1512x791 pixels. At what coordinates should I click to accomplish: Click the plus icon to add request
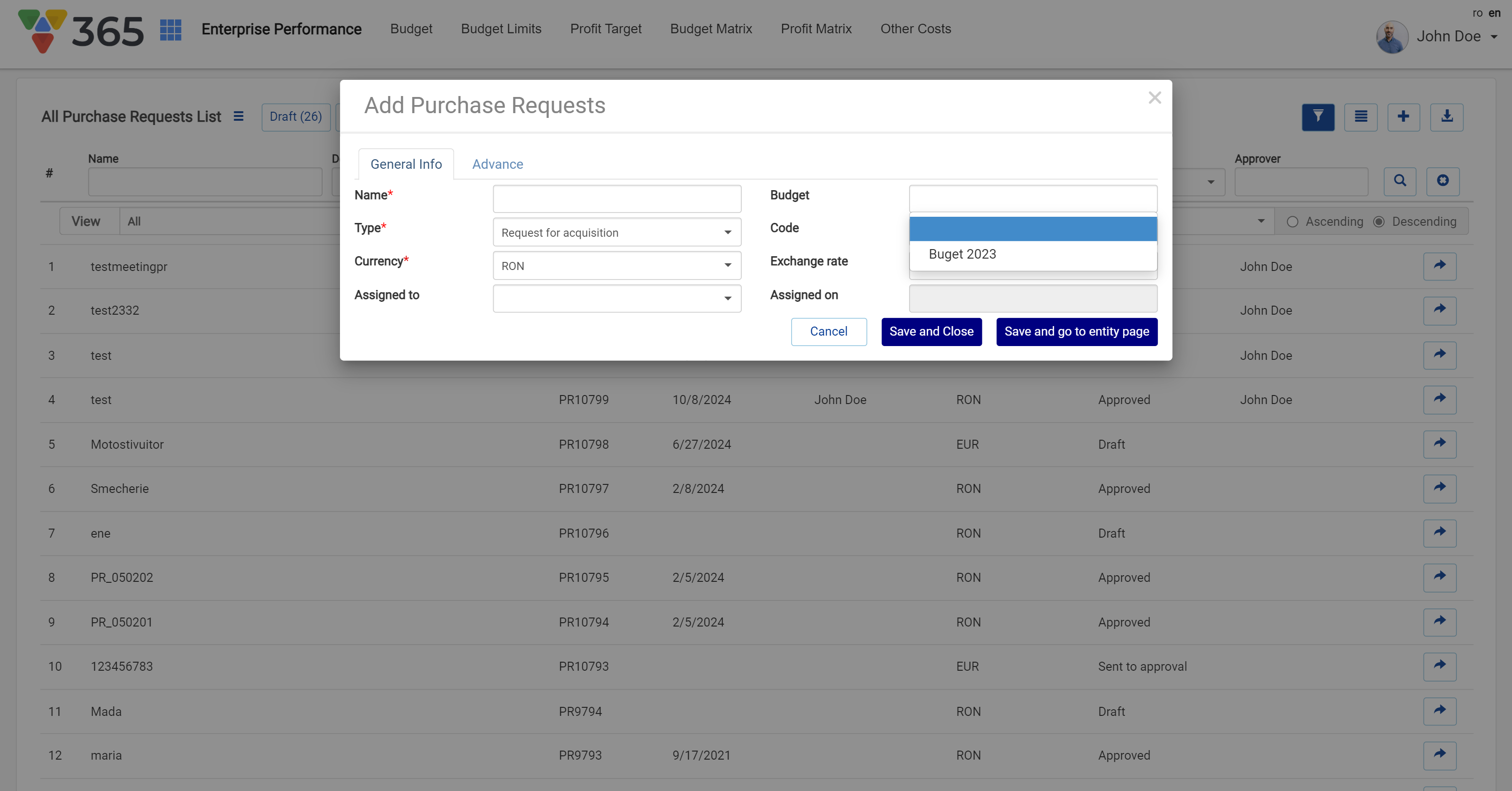tap(1404, 117)
